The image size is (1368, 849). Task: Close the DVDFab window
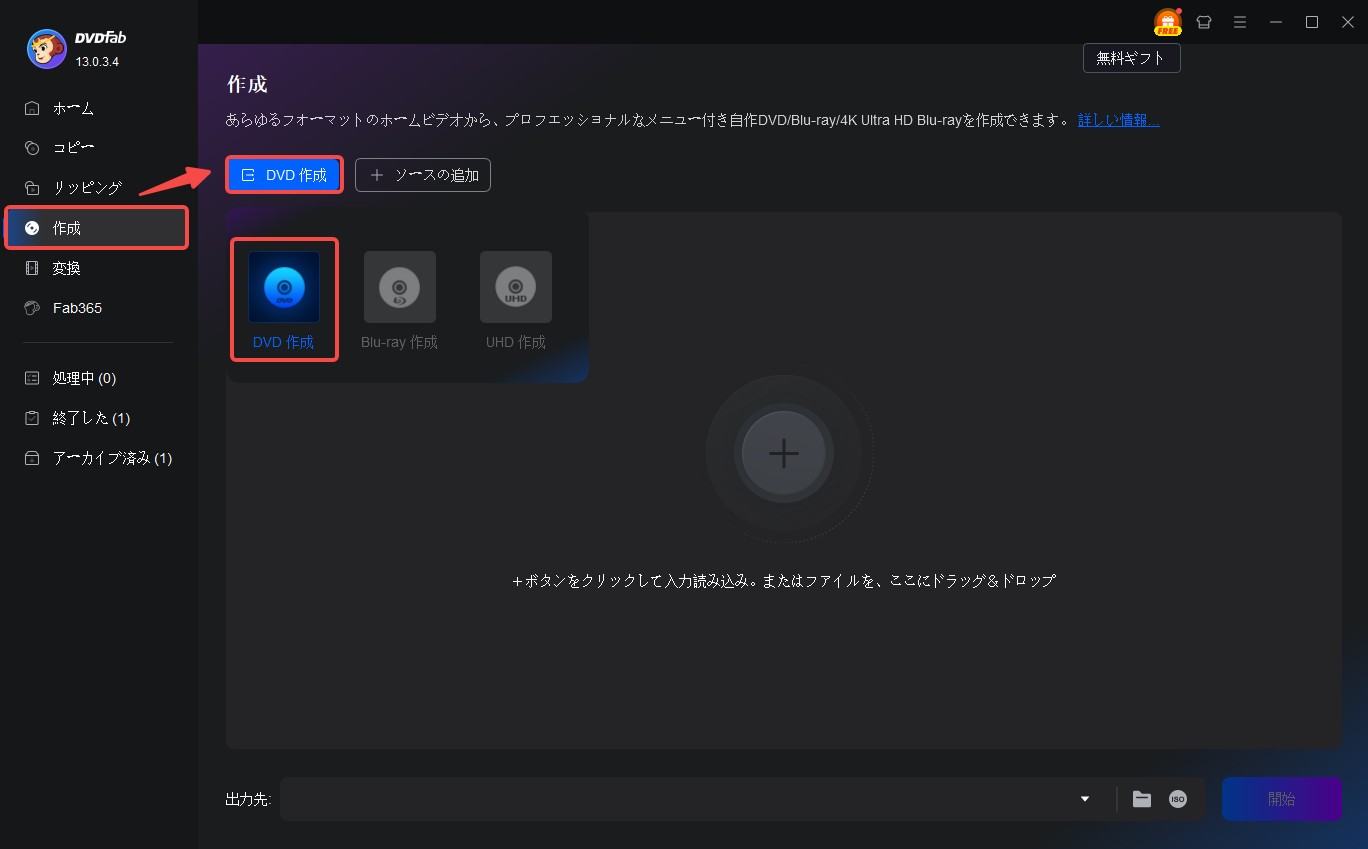[x=1347, y=22]
